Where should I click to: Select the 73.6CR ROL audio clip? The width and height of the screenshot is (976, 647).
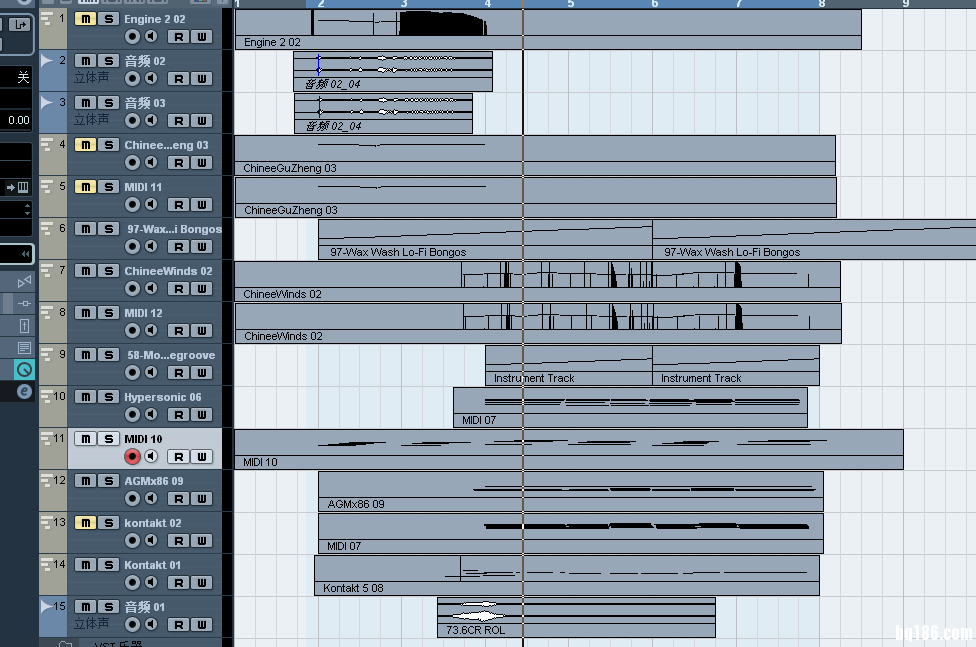pos(575,617)
